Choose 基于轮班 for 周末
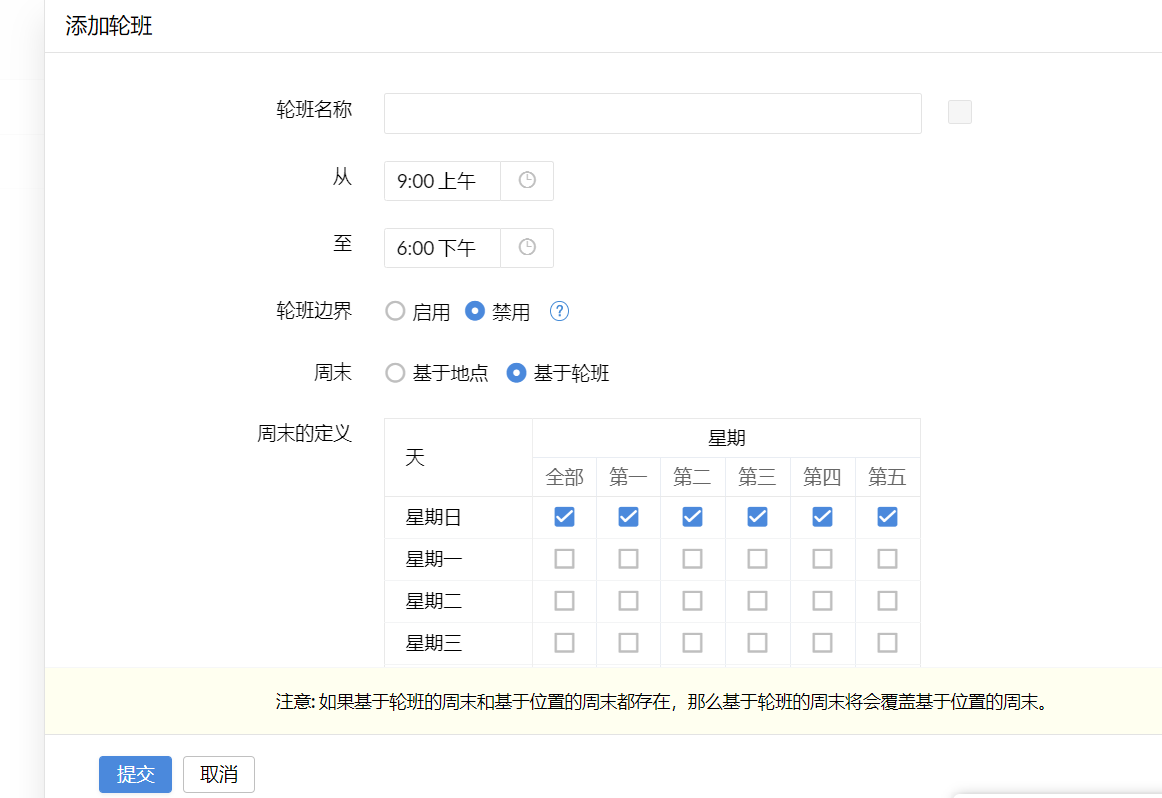This screenshot has height=798, width=1162. [x=517, y=373]
